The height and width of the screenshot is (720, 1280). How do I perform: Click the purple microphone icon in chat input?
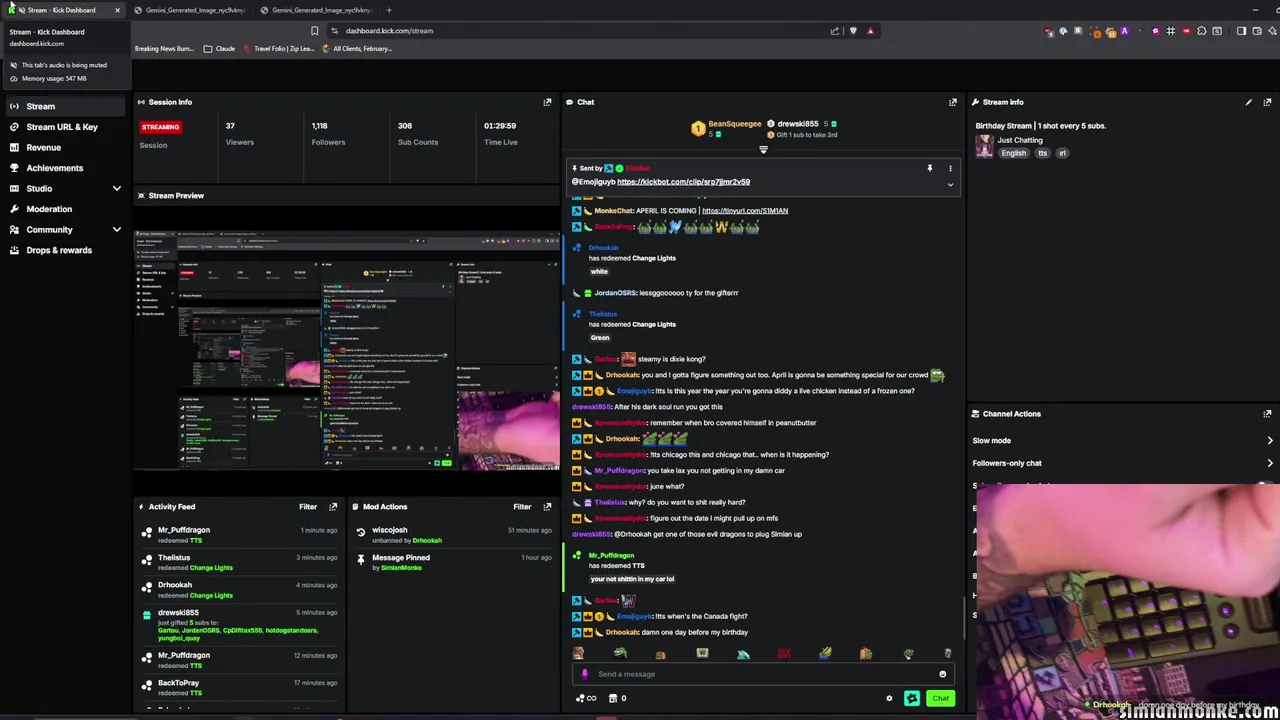click(x=585, y=674)
